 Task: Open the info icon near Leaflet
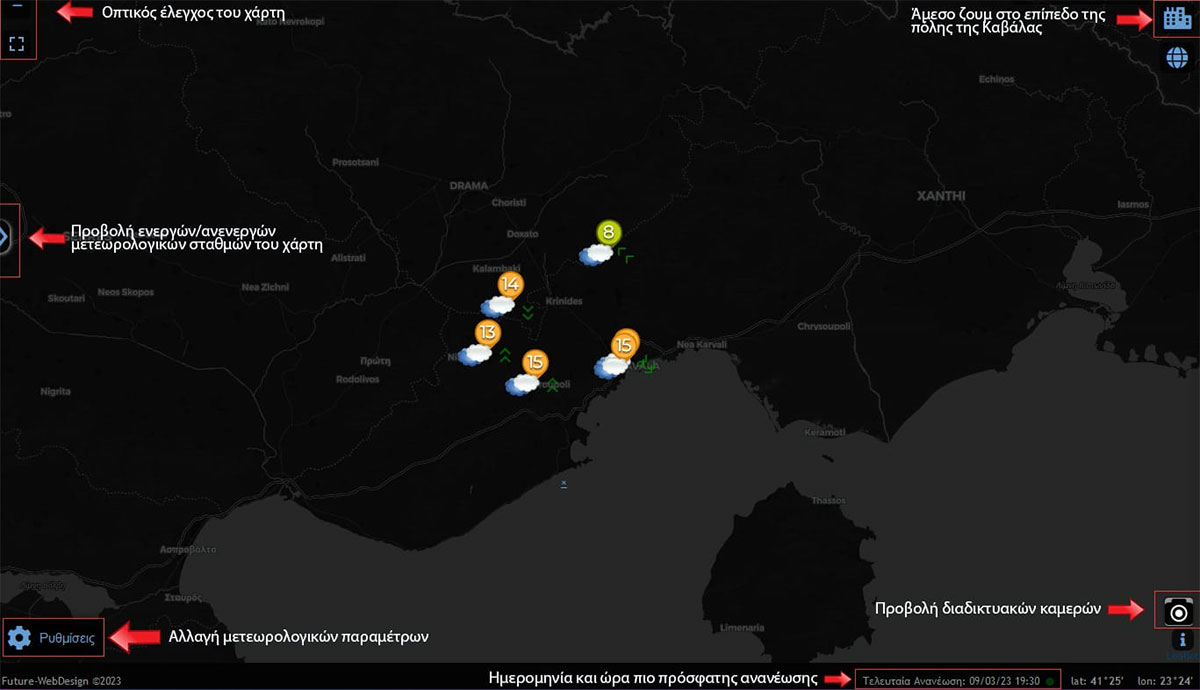tap(1182, 639)
